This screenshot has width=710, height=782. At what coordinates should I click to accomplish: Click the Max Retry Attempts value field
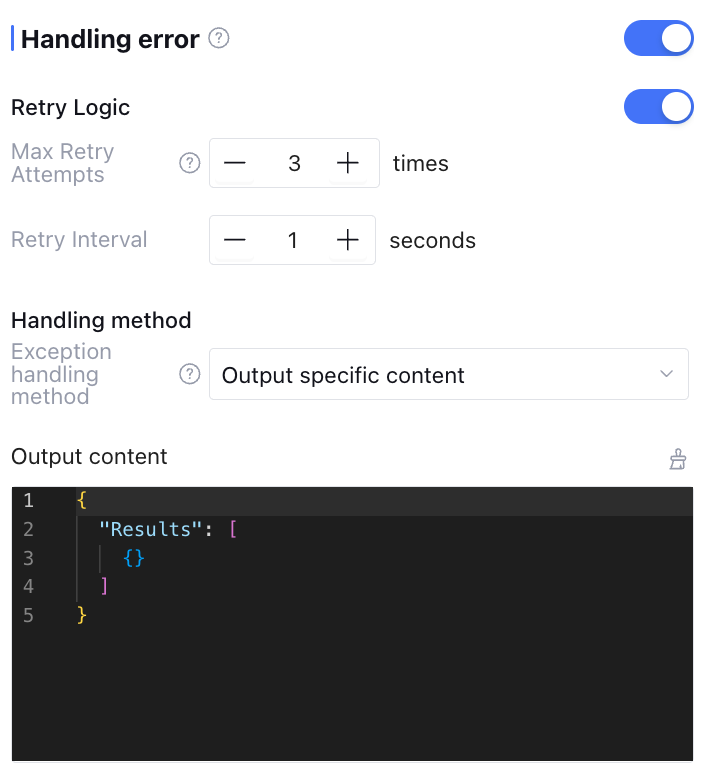[x=294, y=163]
